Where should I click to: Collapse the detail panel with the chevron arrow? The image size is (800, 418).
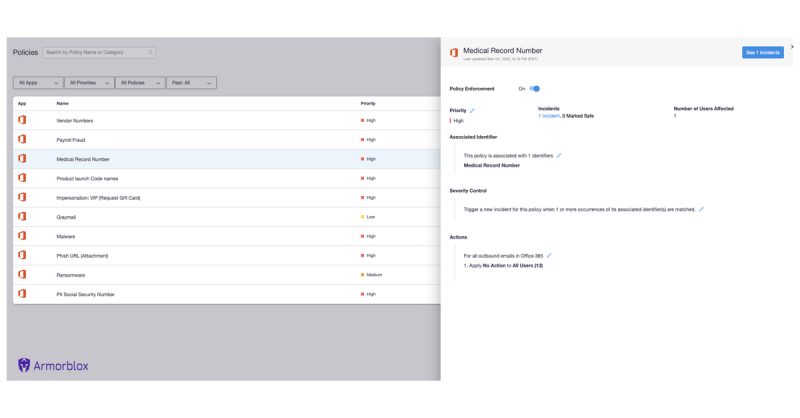tap(792, 47)
